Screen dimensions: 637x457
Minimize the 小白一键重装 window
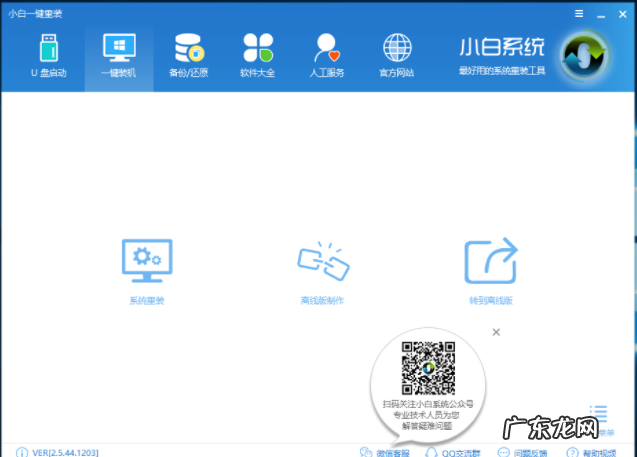[601, 15]
